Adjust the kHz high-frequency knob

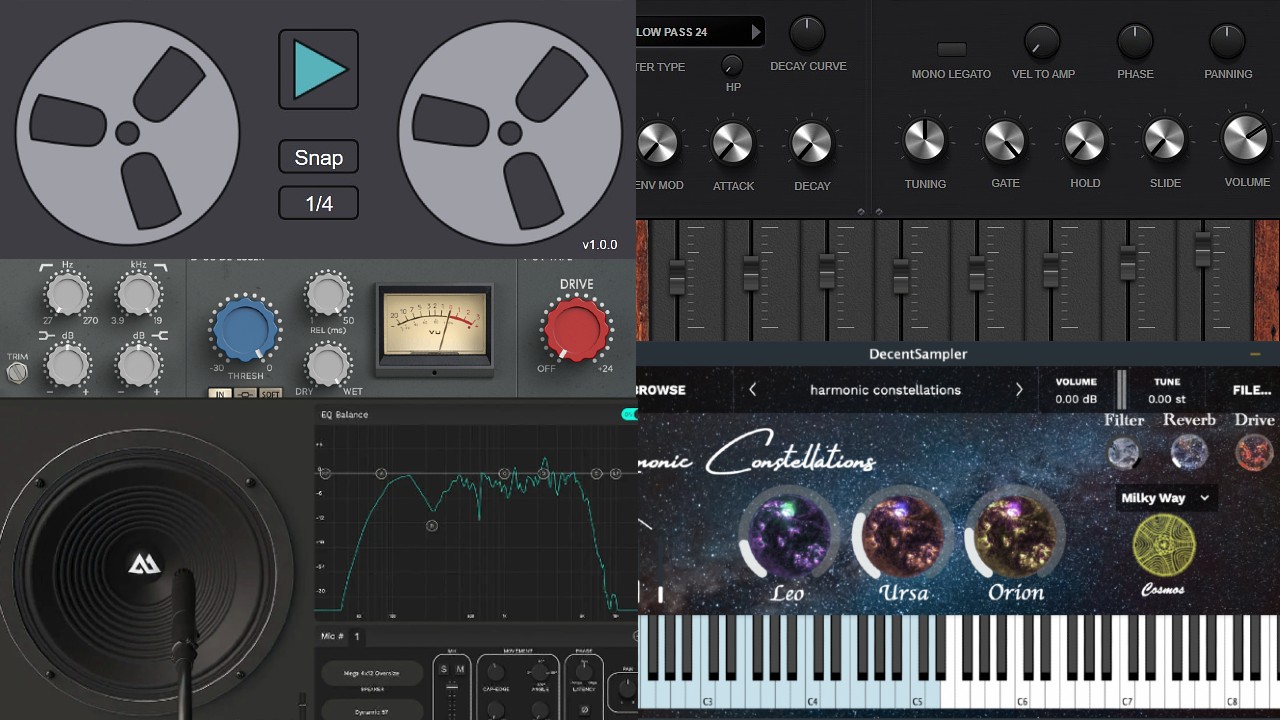(139, 295)
